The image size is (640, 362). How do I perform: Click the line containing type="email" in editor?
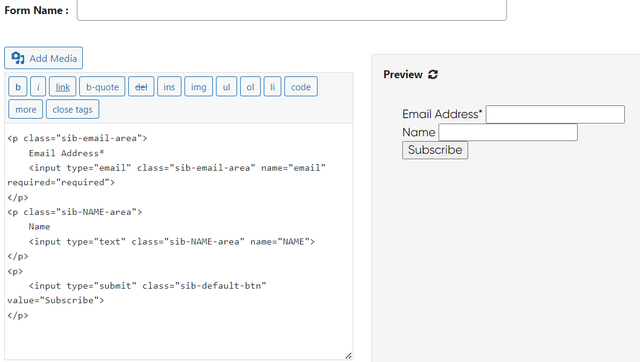pyautogui.click(x=177, y=168)
